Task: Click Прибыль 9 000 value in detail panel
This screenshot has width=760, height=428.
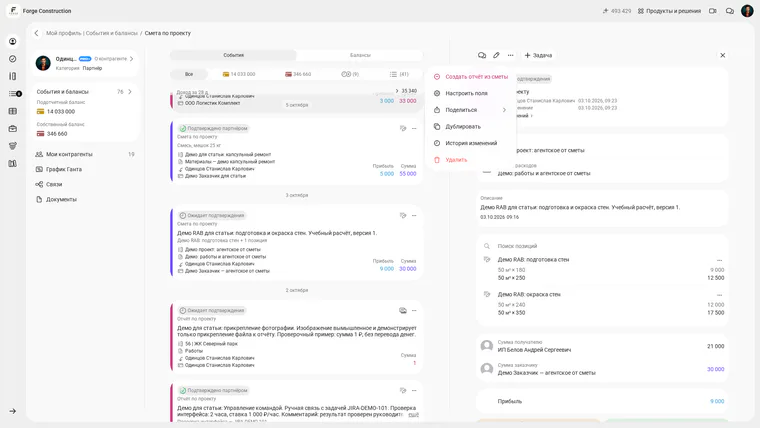Action: pos(717,401)
